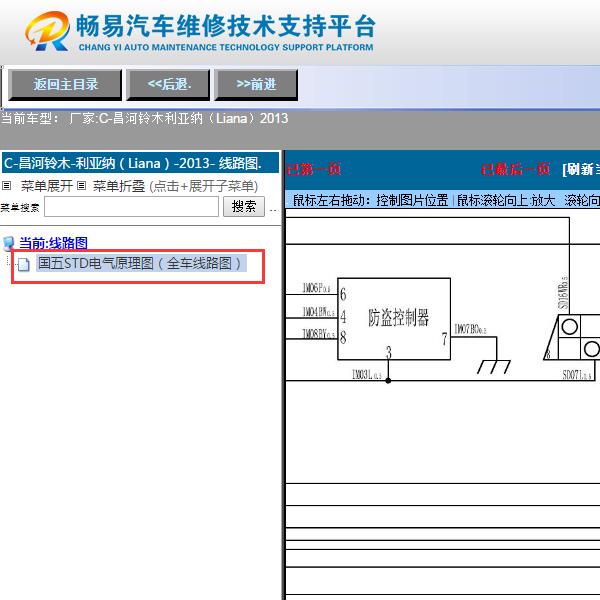This screenshot has width=600, height=600.
Task: Click the 返回主目录 button
Action: pos(65,85)
